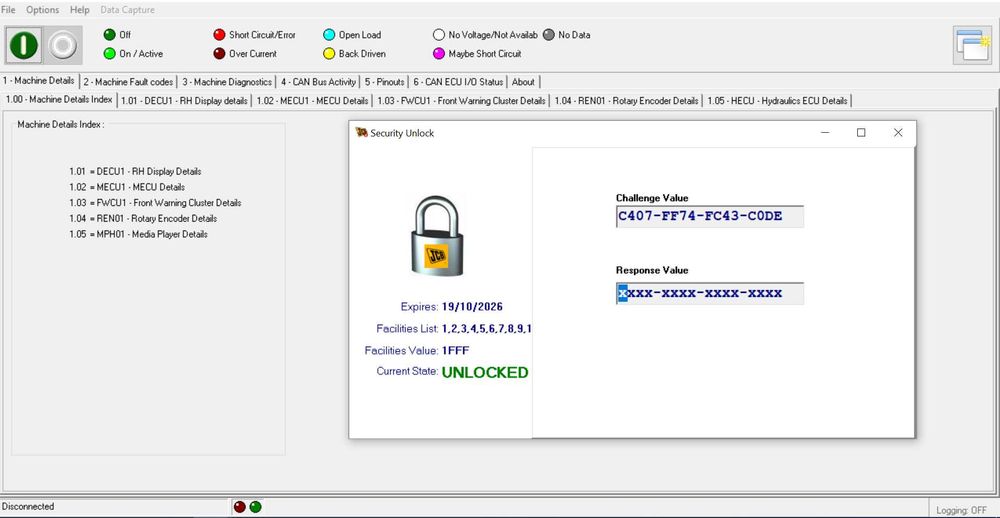Switch to 4 - CAN Bus Activity tab
The width and height of the screenshot is (1000, 518).
[318, 82]
